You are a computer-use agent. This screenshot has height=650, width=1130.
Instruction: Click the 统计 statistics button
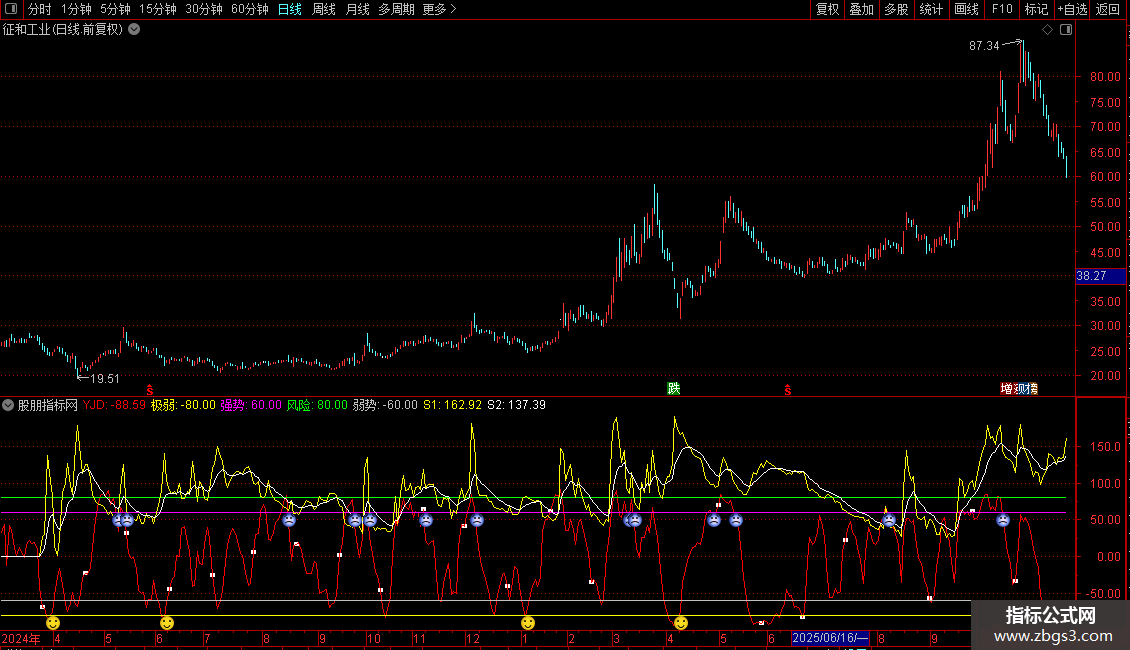[930, 9]
